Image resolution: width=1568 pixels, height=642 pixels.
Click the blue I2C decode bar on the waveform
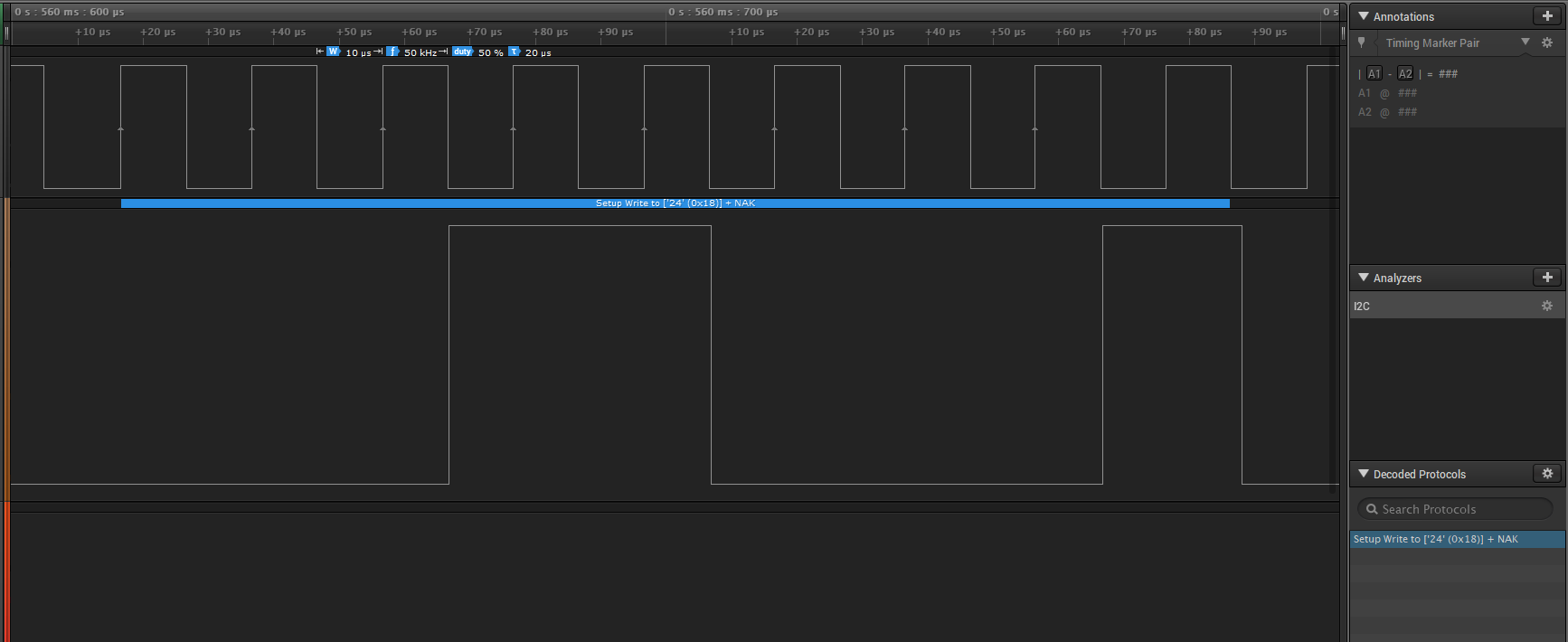[x=675, y=203]
